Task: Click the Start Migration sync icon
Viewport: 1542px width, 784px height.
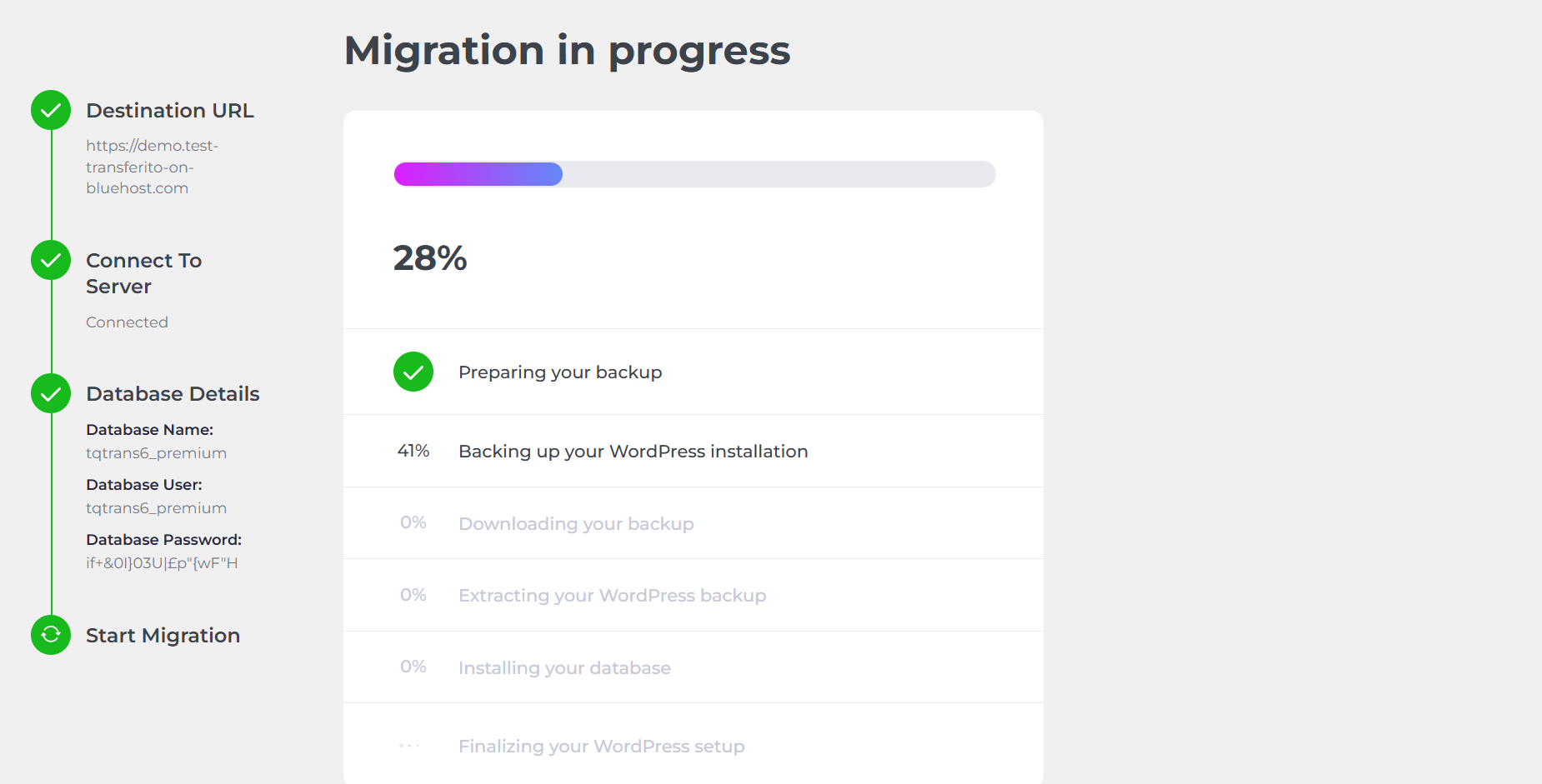Action: 51,635
